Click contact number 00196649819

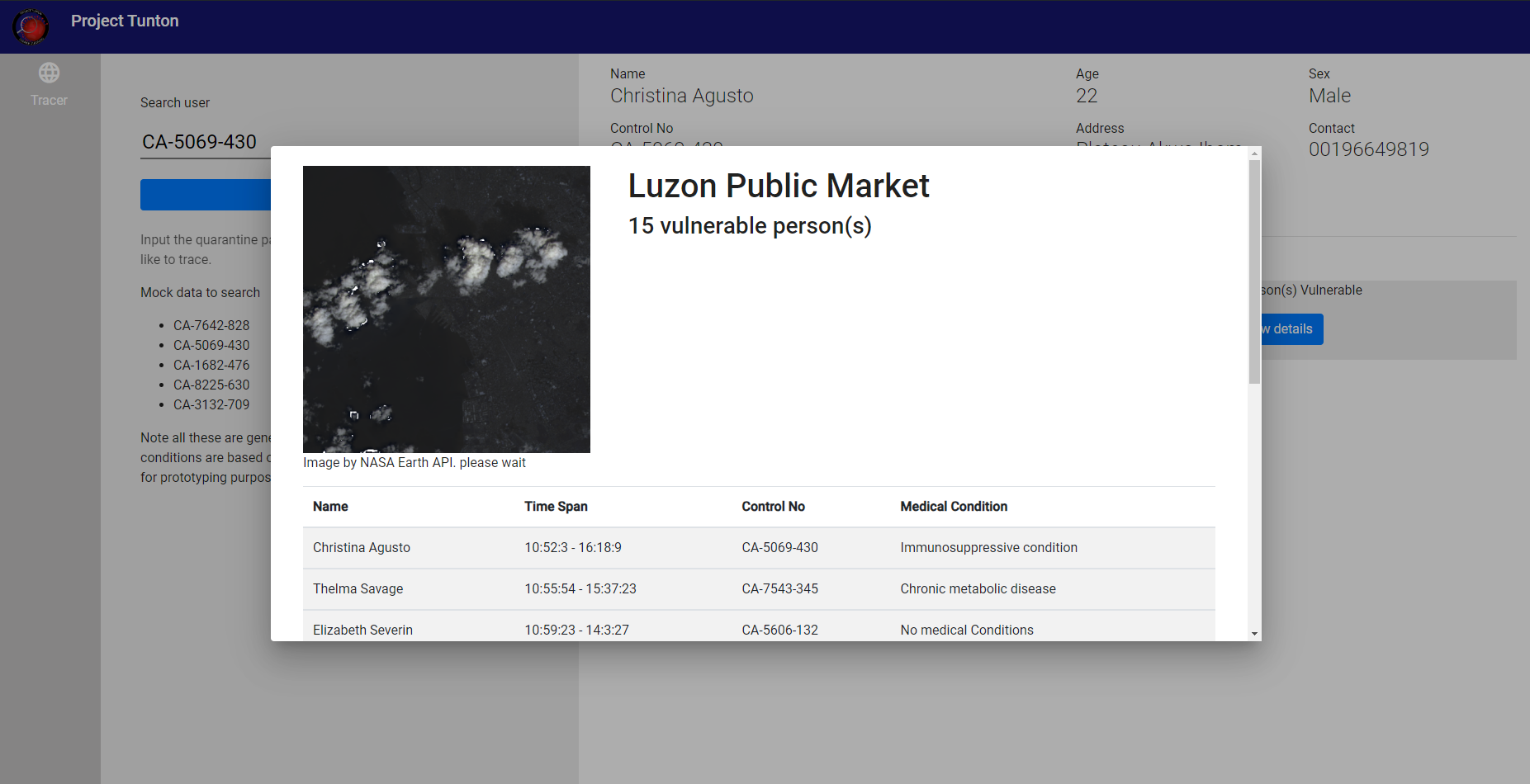(x=1368, y=149)
